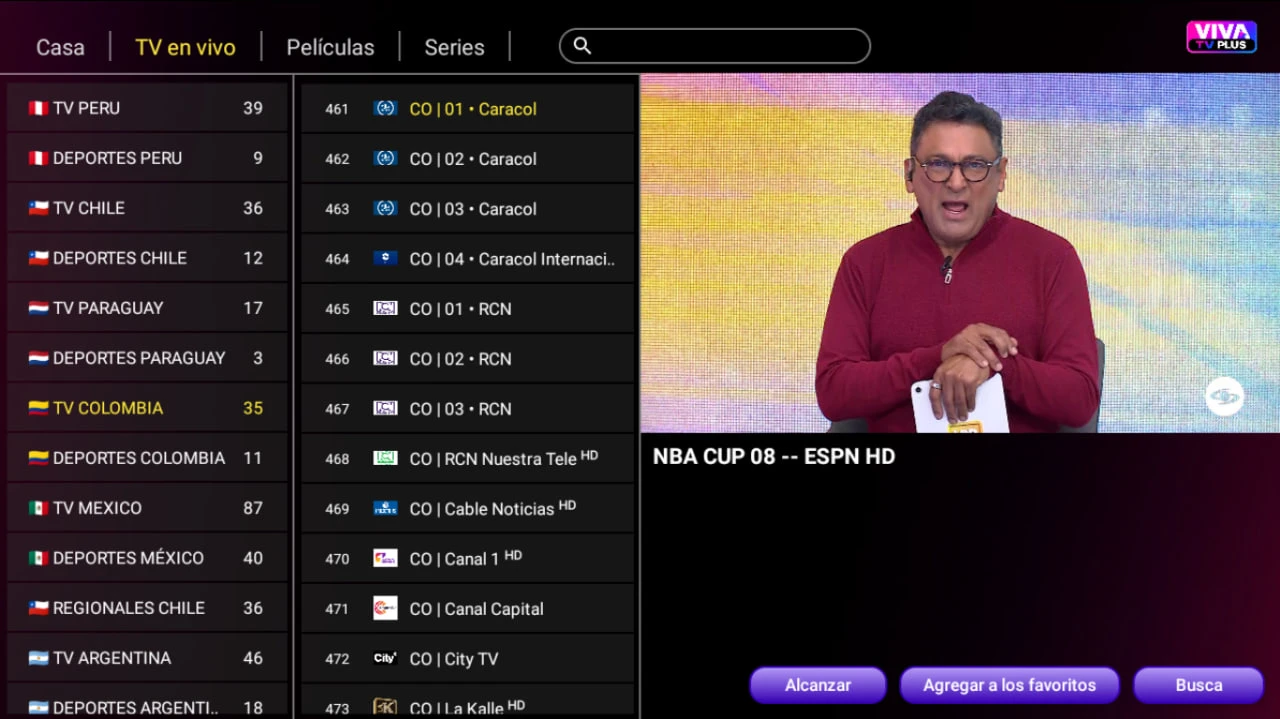This screenshot has width=1280, height=719.
Task: Click the Canal Capital logo icon
Action: click(x=385, y=608)
